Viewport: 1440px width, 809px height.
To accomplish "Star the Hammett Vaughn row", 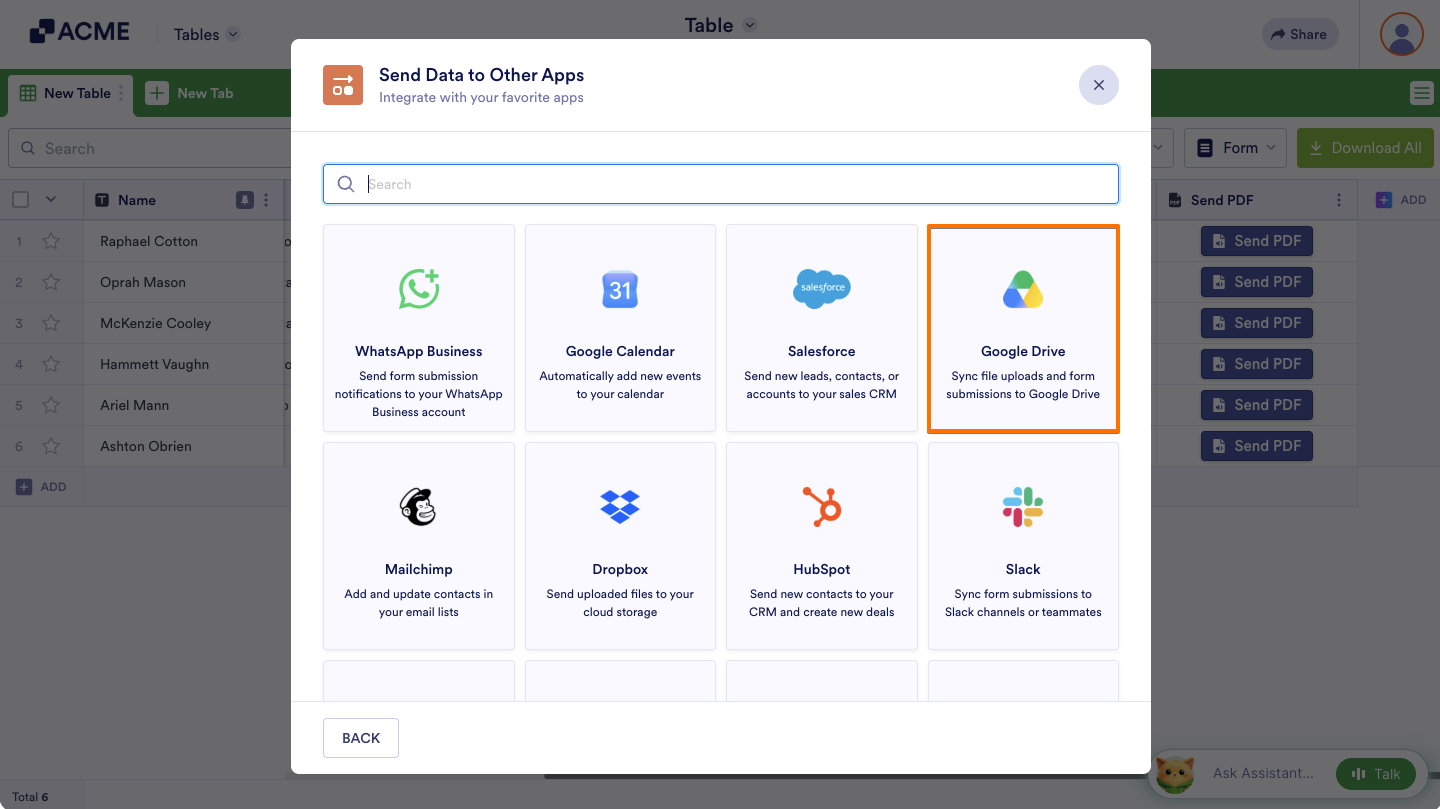I will pyautogui.click(x=51, y=364).
